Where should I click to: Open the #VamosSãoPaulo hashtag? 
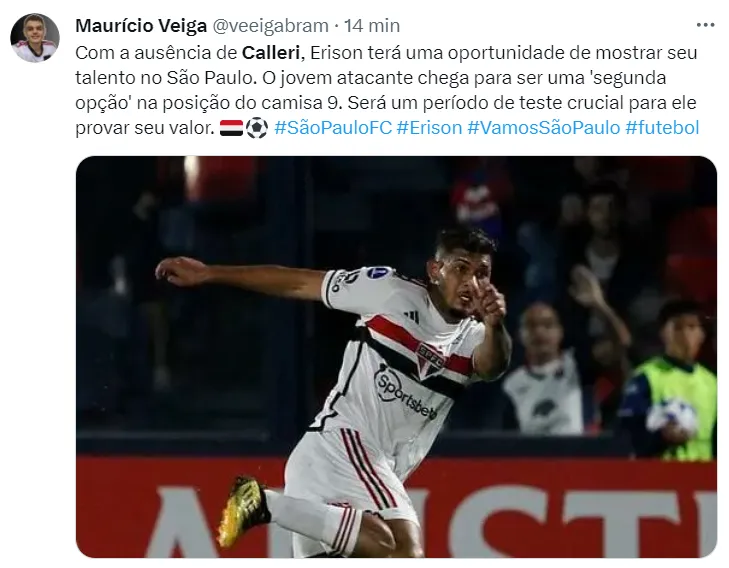tap(543, 127)
